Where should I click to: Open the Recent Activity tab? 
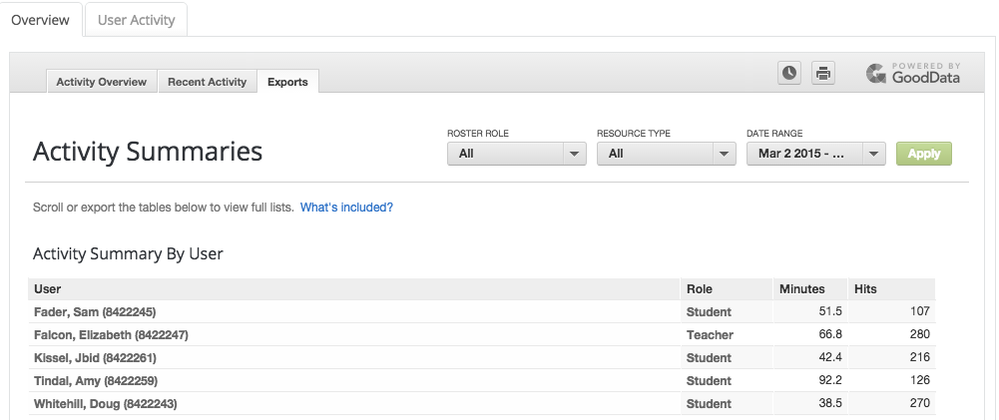click(x=207, y=82)
